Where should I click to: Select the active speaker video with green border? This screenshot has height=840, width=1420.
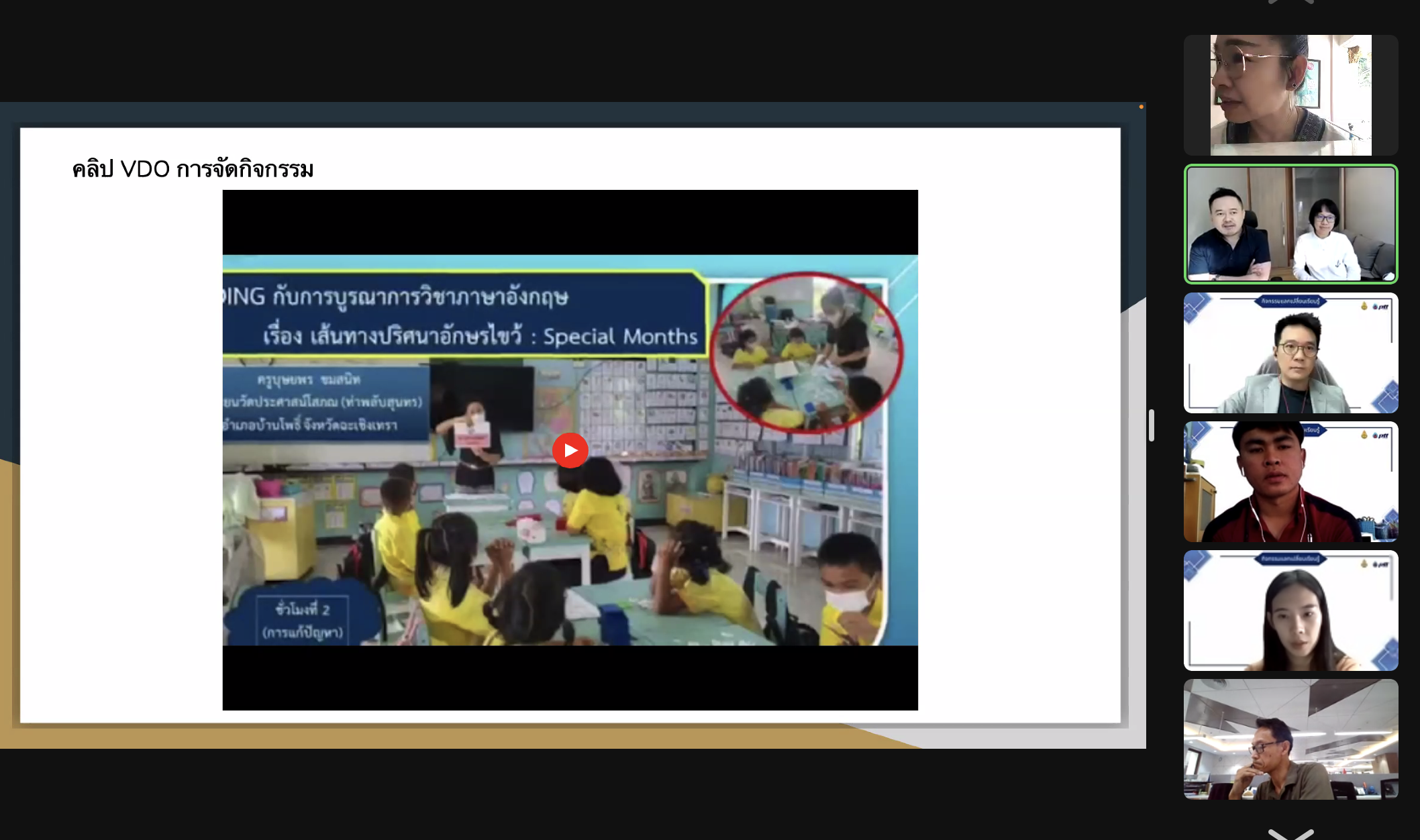click(x=1290, y=224)
